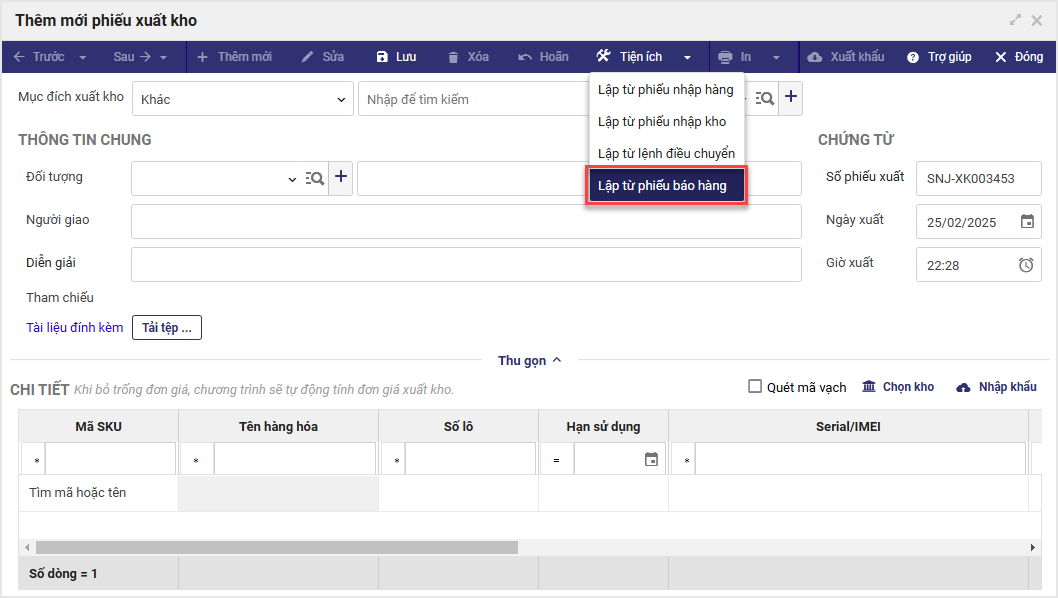Click search-list icon beside top search field

[764, 99]
